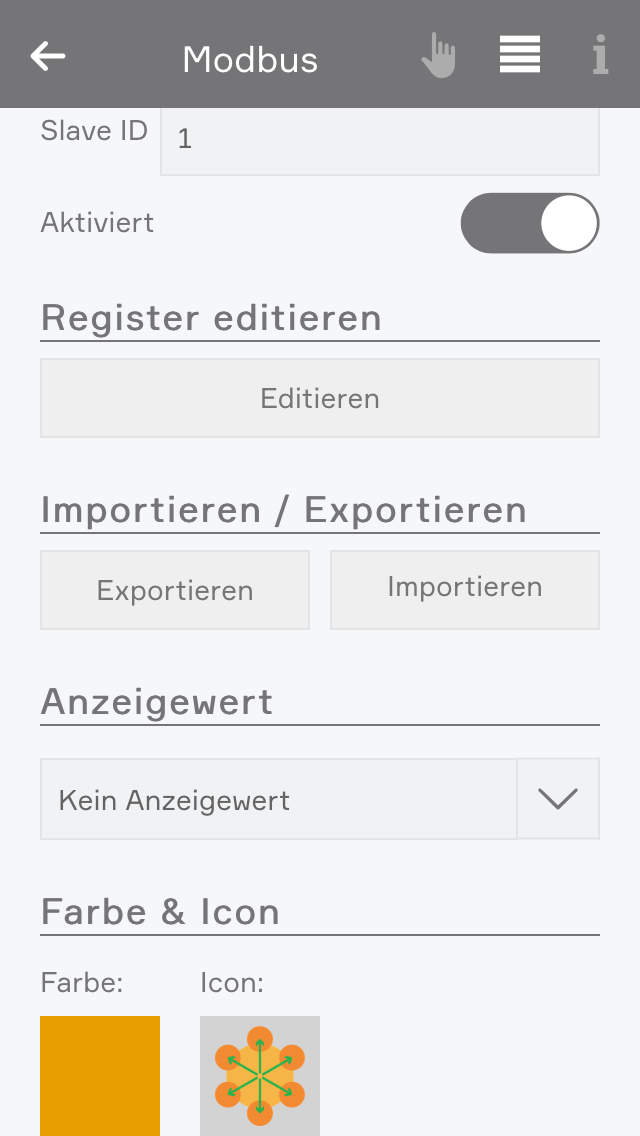Open the 'Kein Anzeigewert' combo box

coord(278,799)
